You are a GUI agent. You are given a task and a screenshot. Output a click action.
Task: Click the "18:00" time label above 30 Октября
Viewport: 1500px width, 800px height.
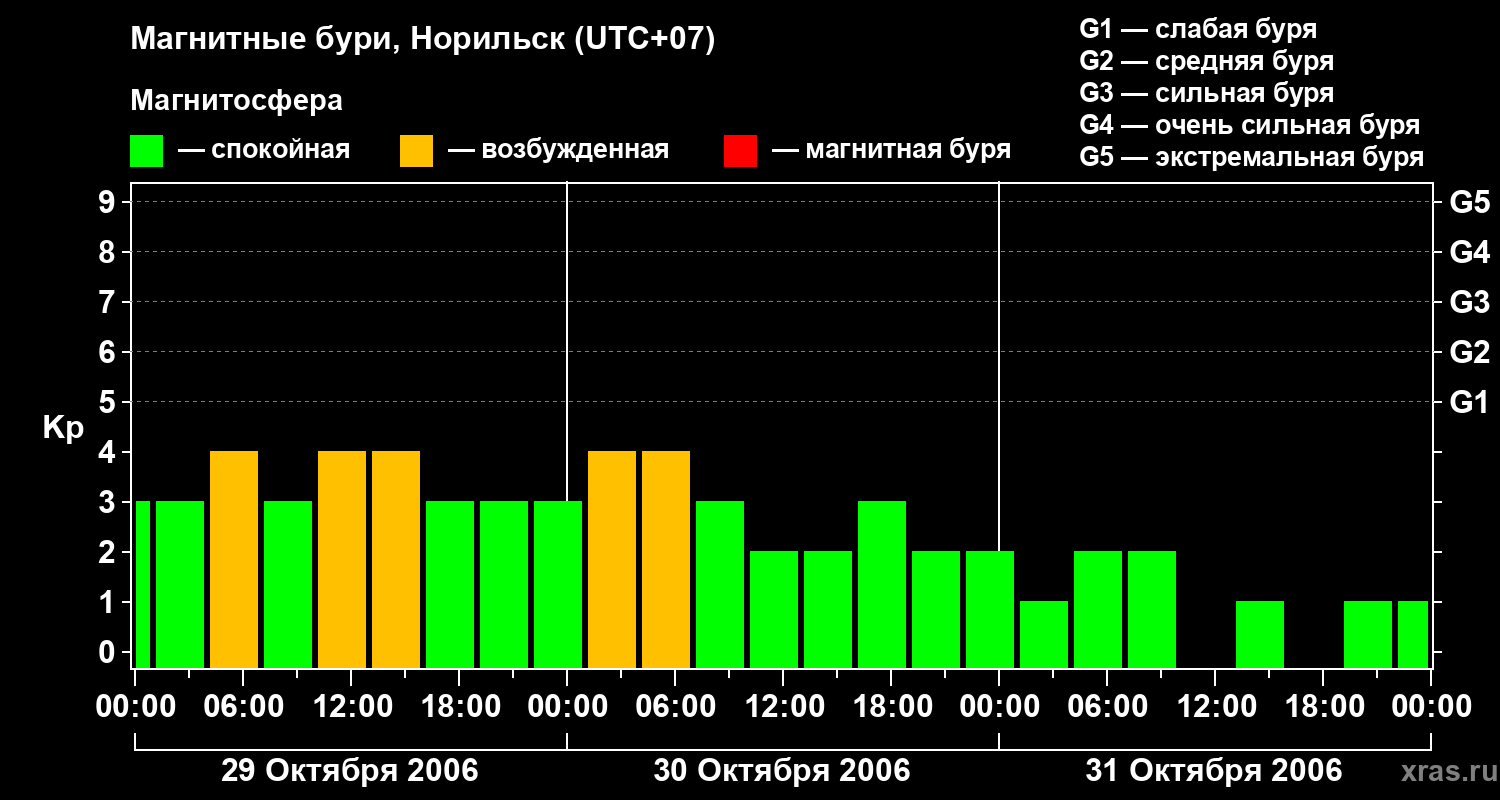891,707
